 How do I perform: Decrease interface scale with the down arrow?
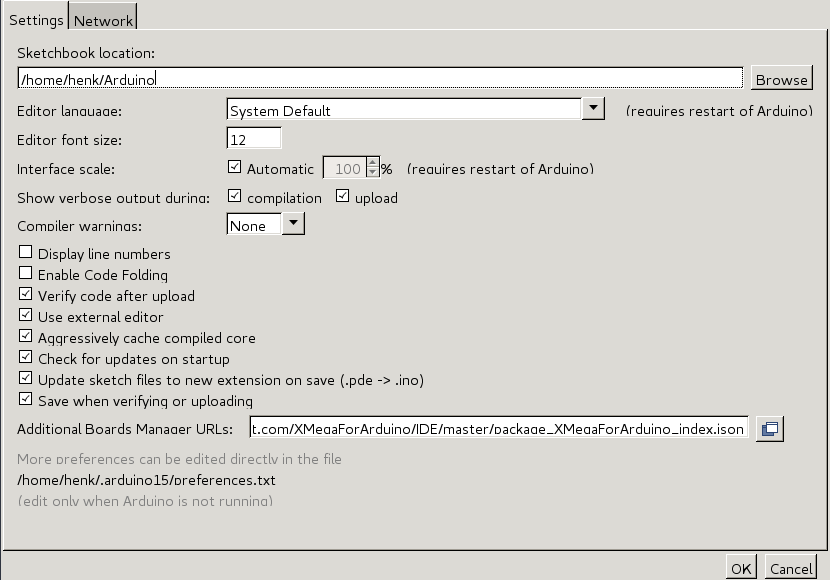pos(373,173)
